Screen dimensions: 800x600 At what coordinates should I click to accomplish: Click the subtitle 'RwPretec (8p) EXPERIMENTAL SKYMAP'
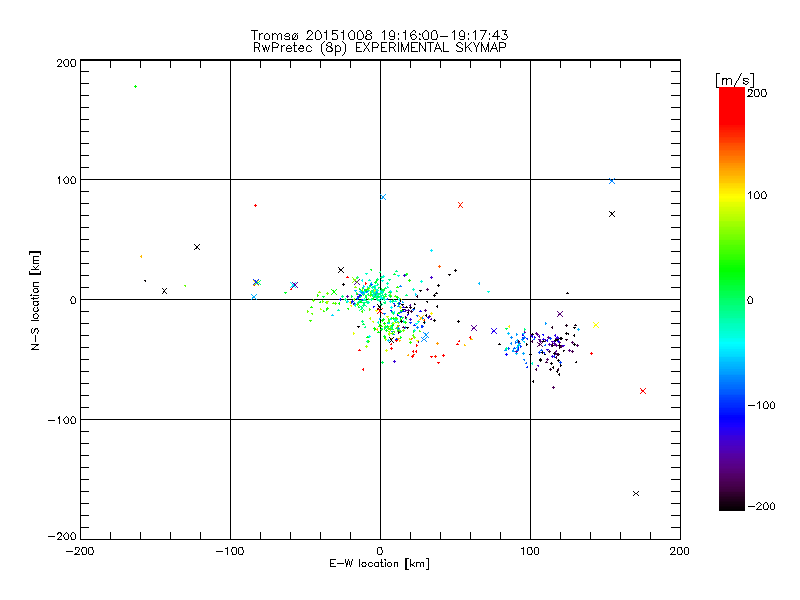coord(379,47)
